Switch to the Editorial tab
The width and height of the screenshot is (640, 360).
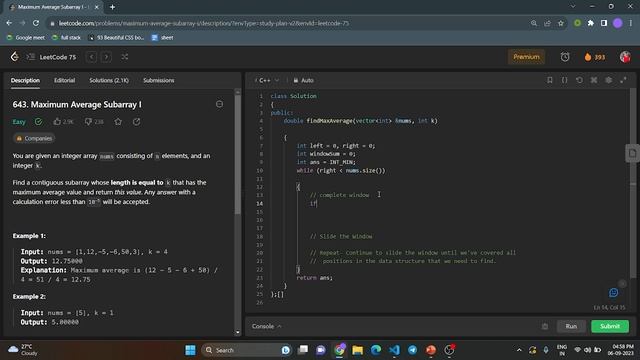(64, 80)
